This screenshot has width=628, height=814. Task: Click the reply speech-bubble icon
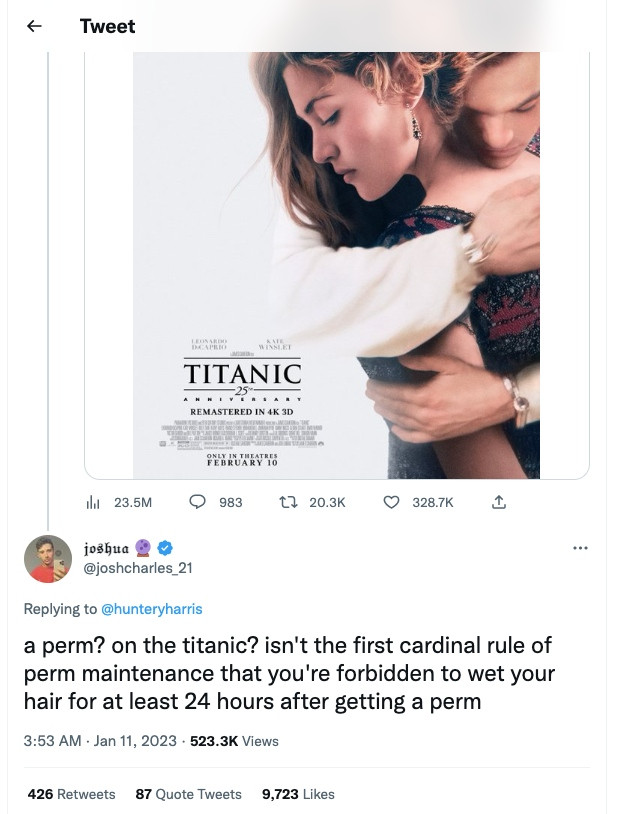click(x=197, y=502)
